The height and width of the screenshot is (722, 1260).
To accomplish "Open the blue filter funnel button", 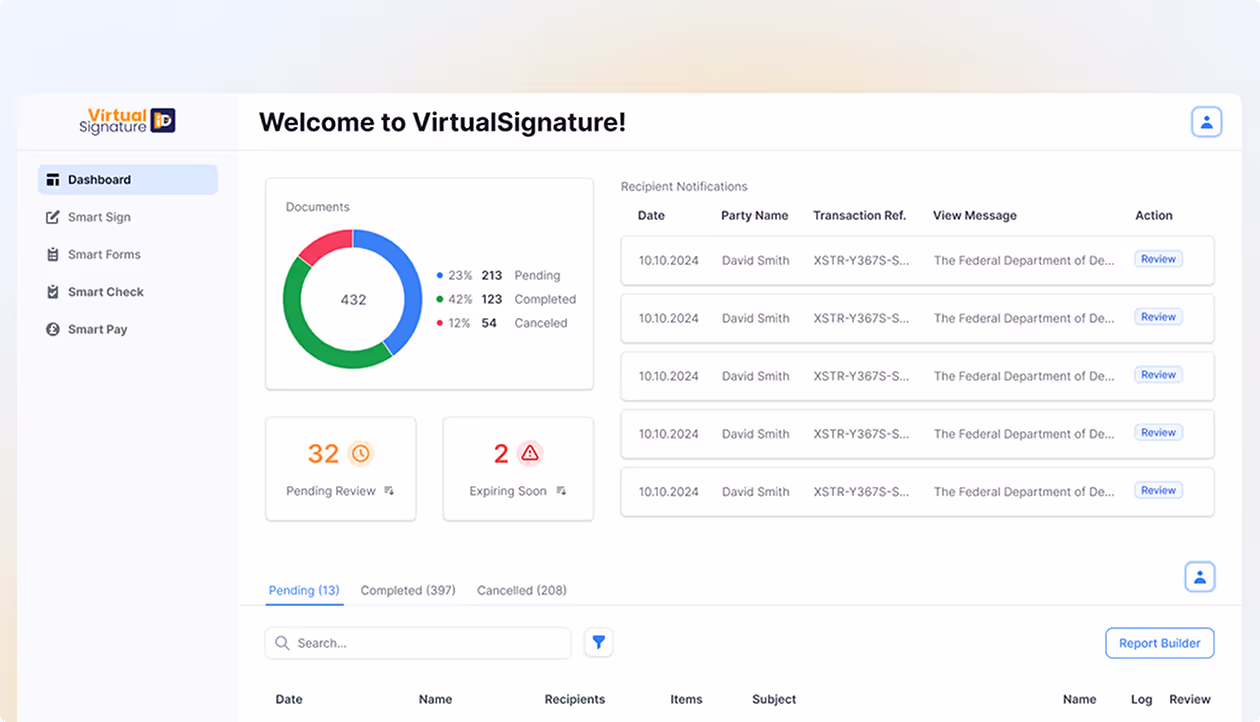I will (x=598, y=643).
